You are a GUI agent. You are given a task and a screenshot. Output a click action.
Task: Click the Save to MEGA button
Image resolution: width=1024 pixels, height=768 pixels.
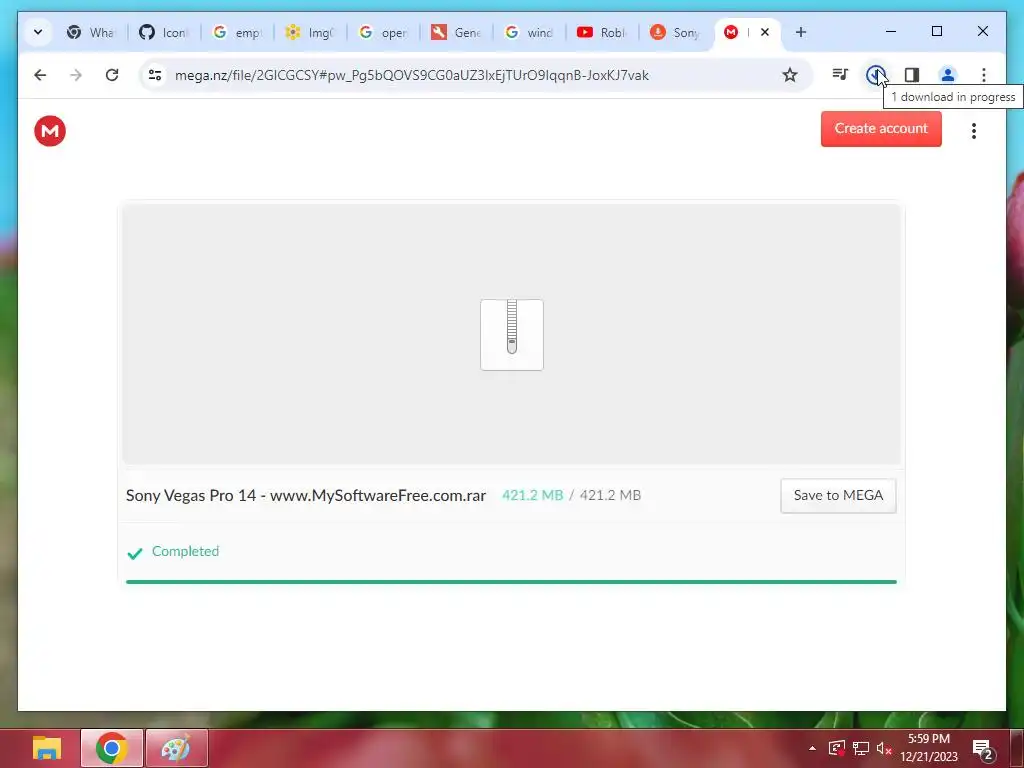[838, 496]
